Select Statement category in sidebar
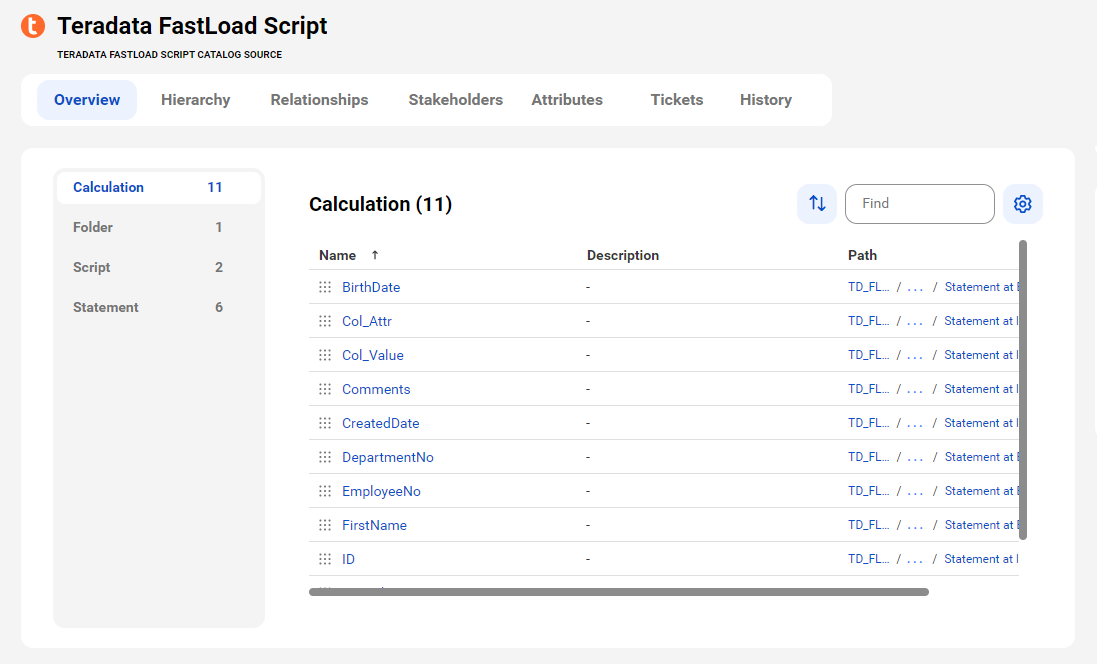 pyautogui.click(x=159, y=307)
